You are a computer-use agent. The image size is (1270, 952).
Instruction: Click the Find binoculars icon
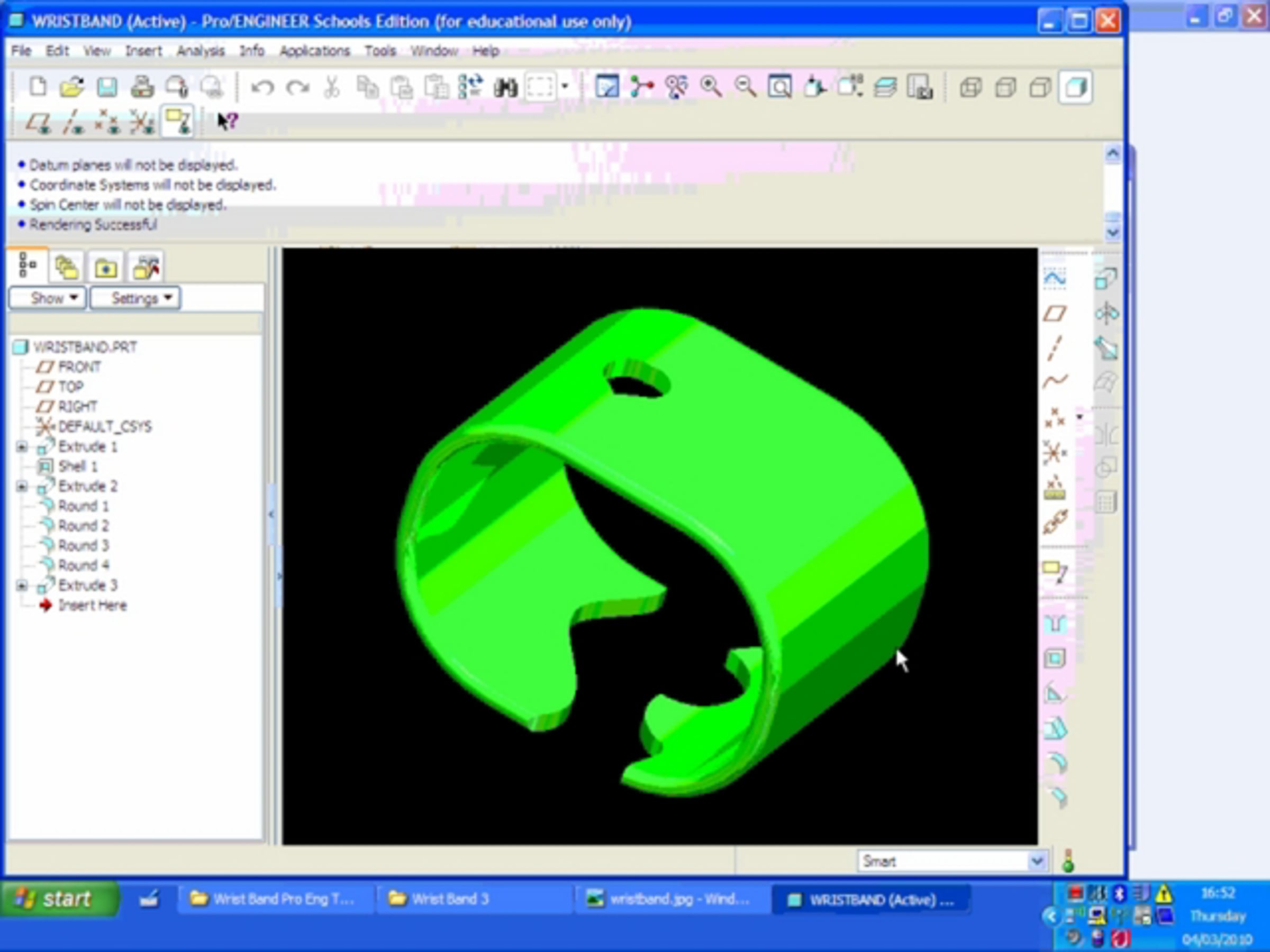[x=505, y=87]
